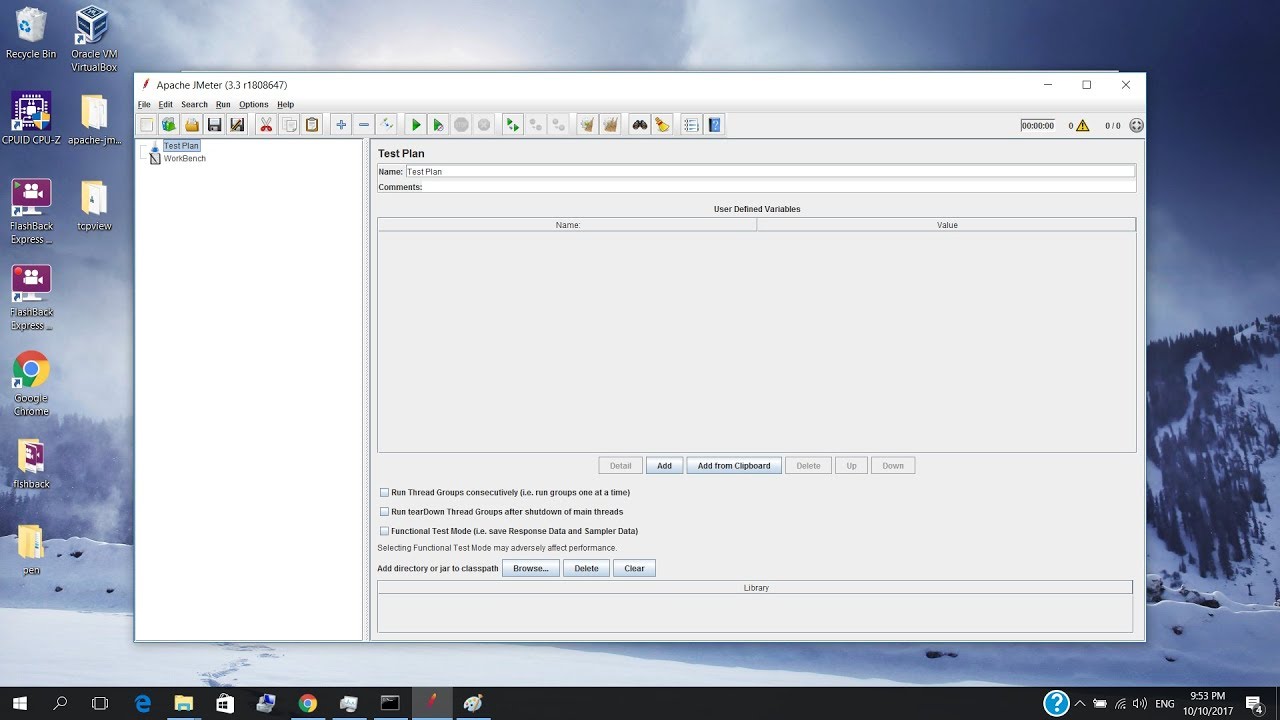Screen dimensions: 1280x720
Task: Click the classpath Delete button
Action: 586,568
